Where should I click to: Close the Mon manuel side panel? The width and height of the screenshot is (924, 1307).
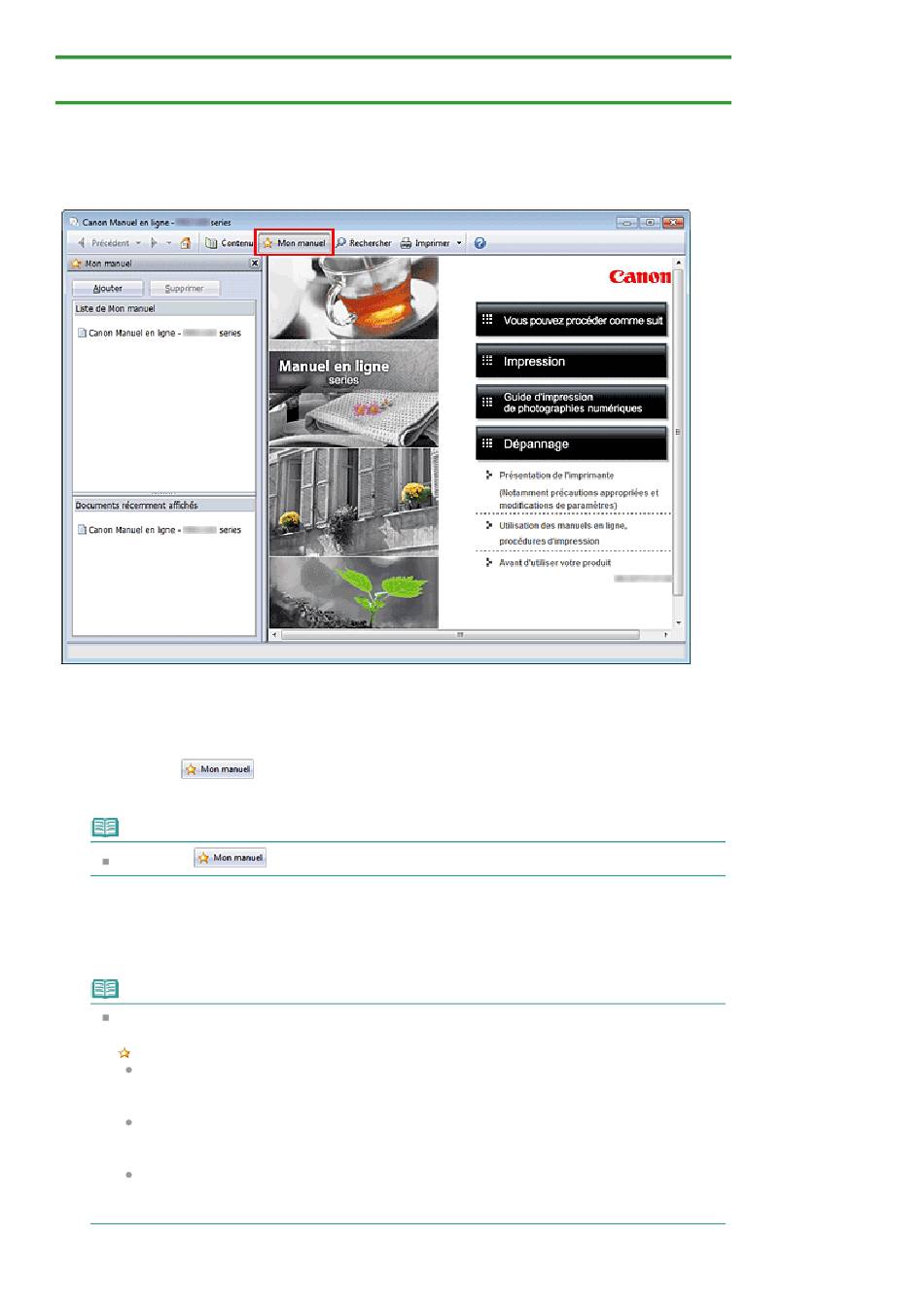[x=255, y=264]
